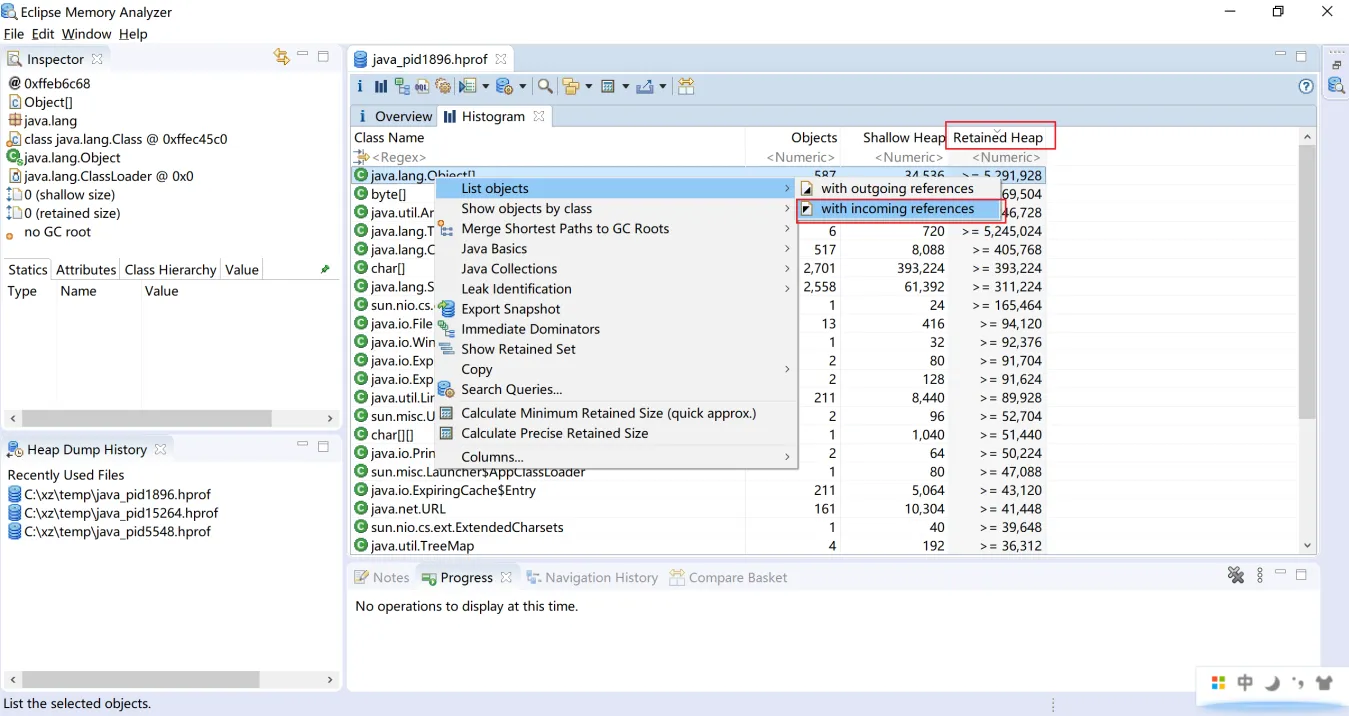This screenshot has width=1349, height=716.
Task: Open dropdown arrow next to Export icon
Action: pos(662,87)
